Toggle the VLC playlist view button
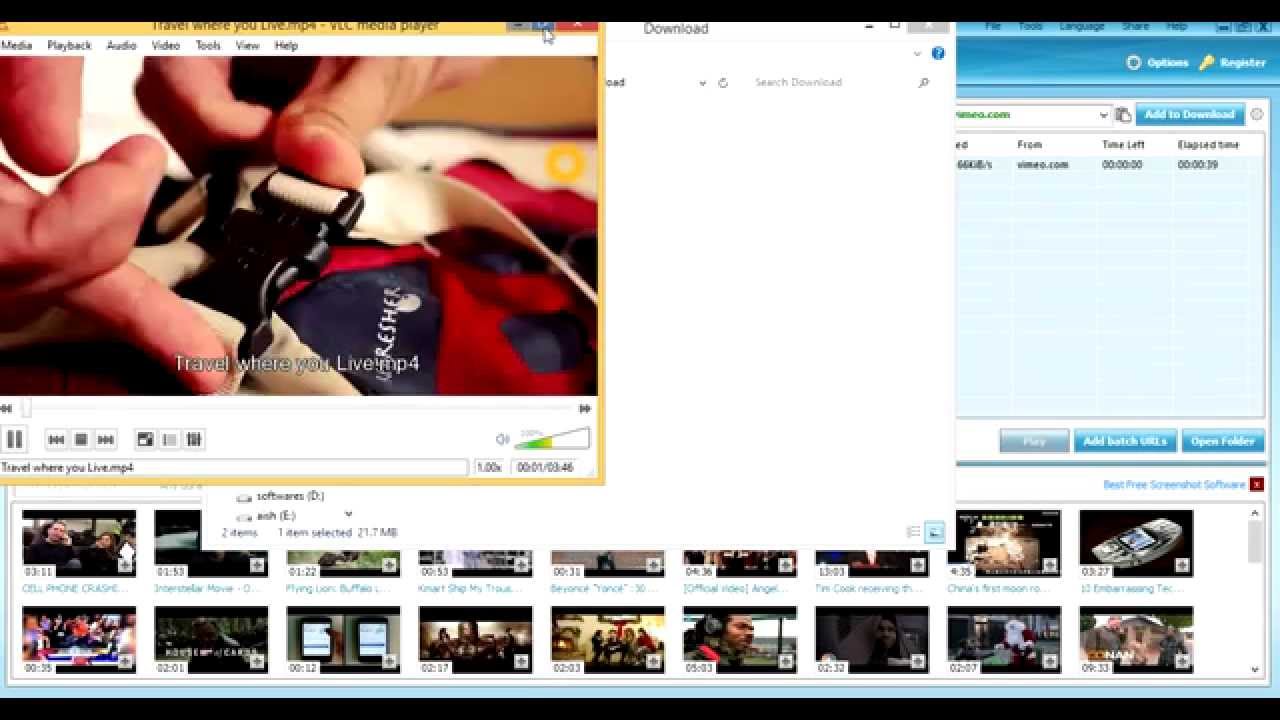 169,439
